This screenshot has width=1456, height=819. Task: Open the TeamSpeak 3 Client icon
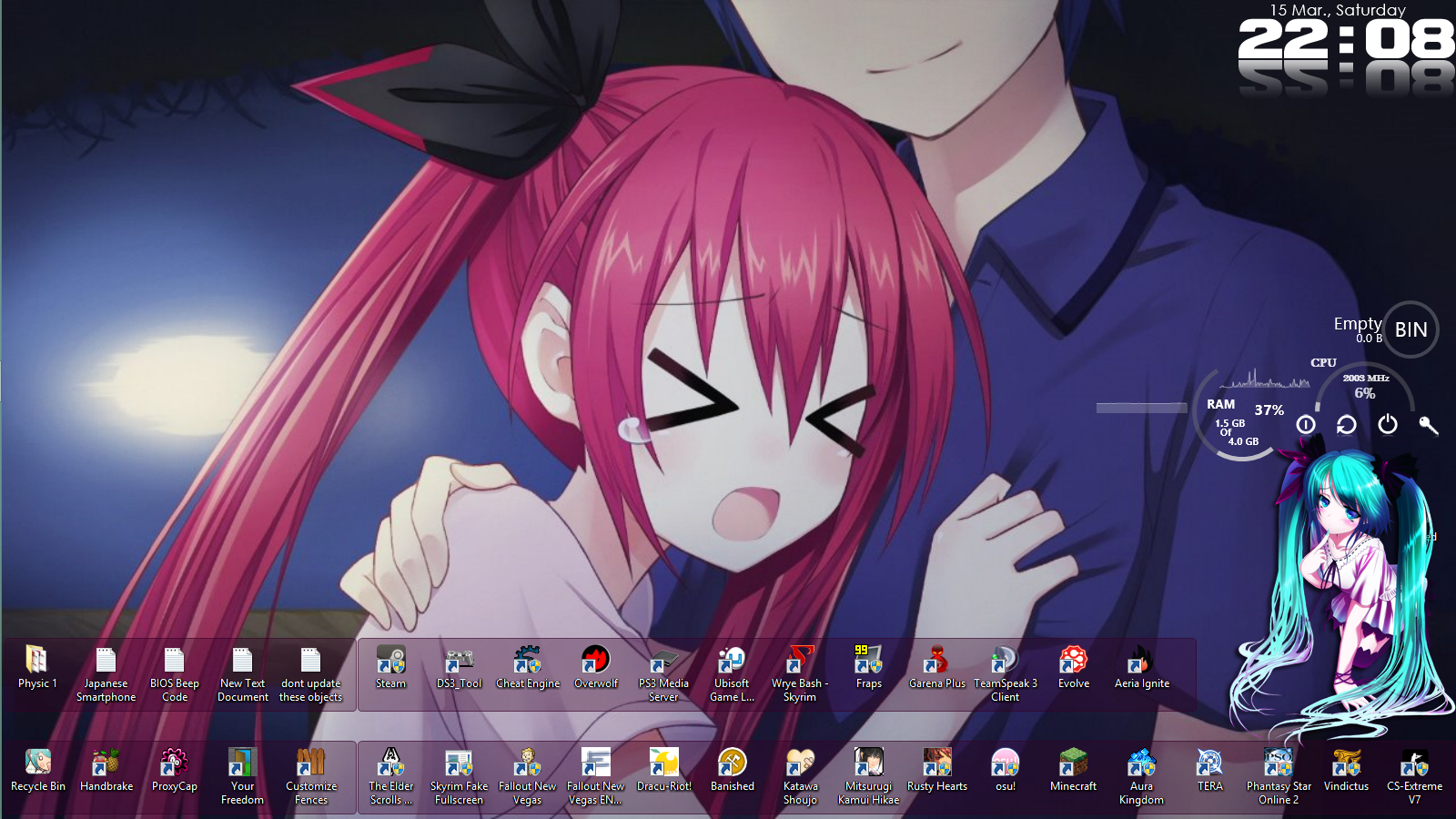[x=1006, y=673]
